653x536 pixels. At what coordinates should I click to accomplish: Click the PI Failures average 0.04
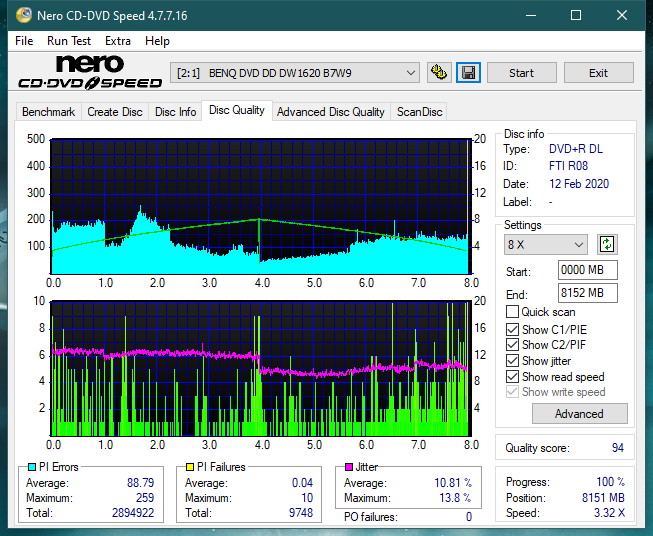click(x=302, y=483)
